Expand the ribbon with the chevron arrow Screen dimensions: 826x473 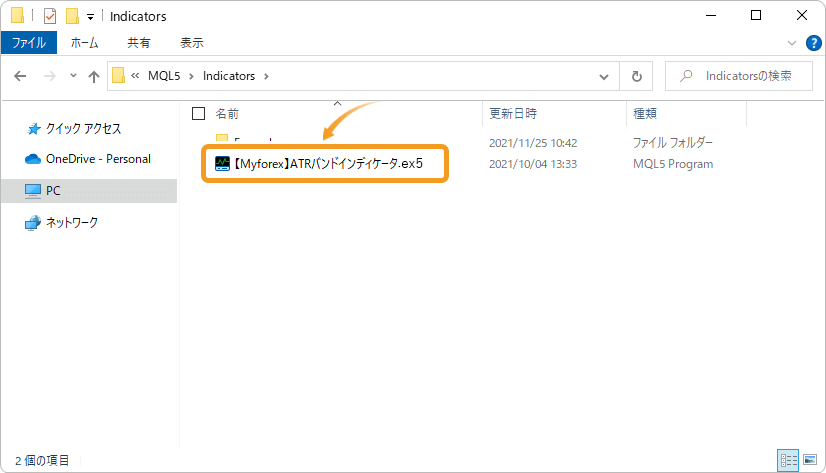[792, 43]
